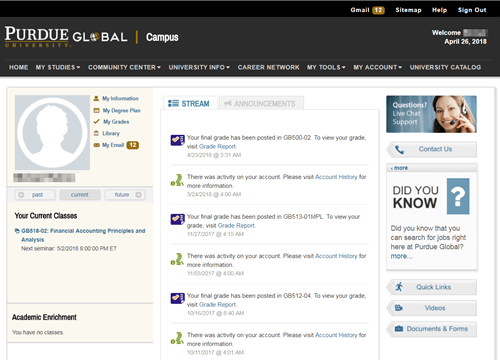Open My Information link
This screenshot has width=500, height=360.
(x=120, y=98)
